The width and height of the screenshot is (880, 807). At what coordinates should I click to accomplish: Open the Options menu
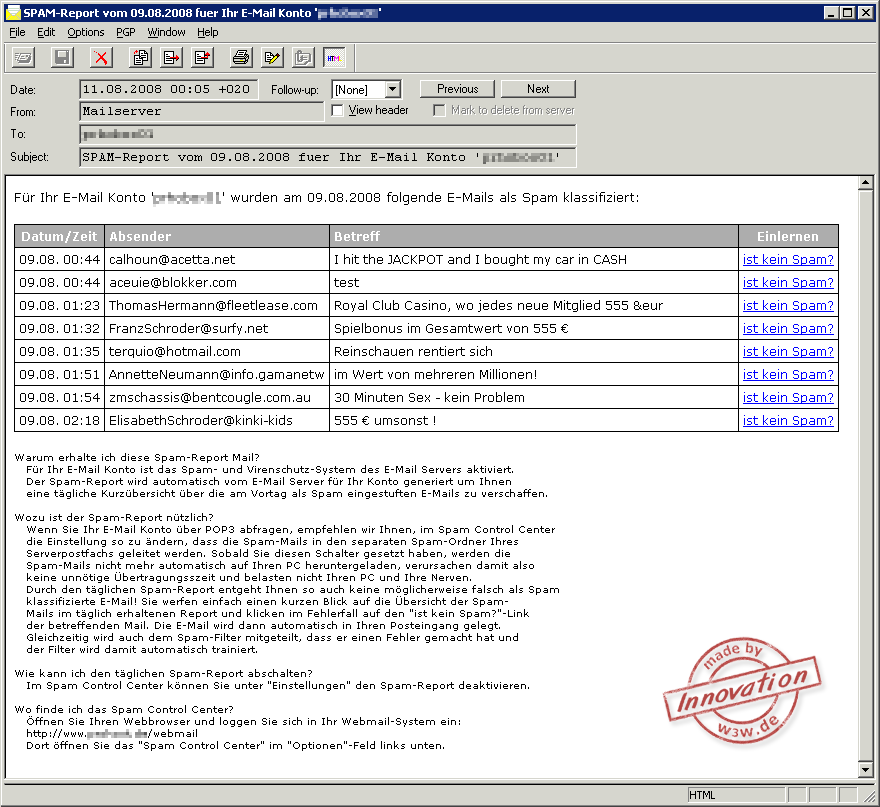(x=86, y=32)
